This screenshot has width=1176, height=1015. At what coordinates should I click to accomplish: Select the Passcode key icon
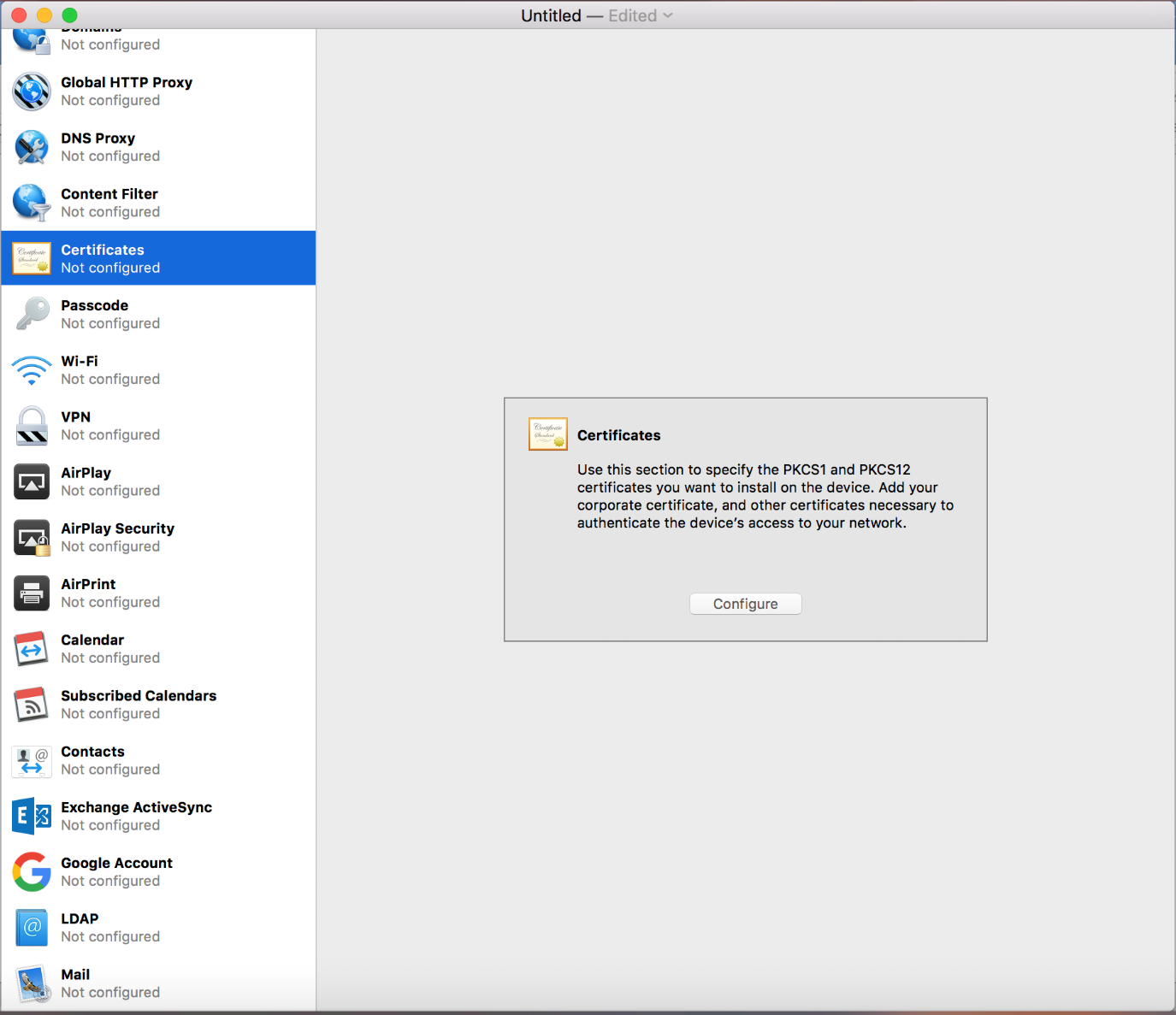point(31,314)
